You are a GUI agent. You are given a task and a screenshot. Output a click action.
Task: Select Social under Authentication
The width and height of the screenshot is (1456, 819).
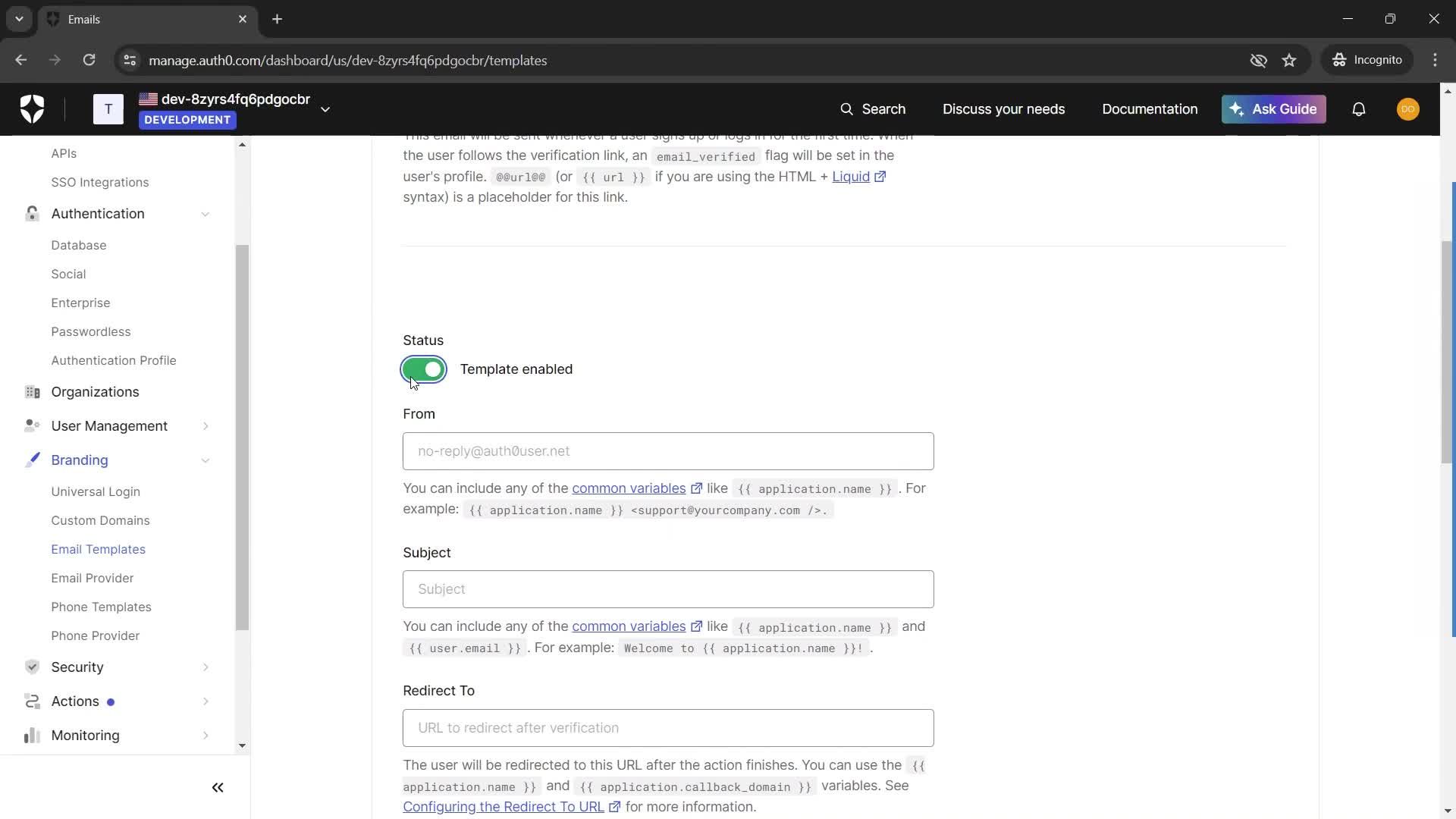[x=68, y=274]
